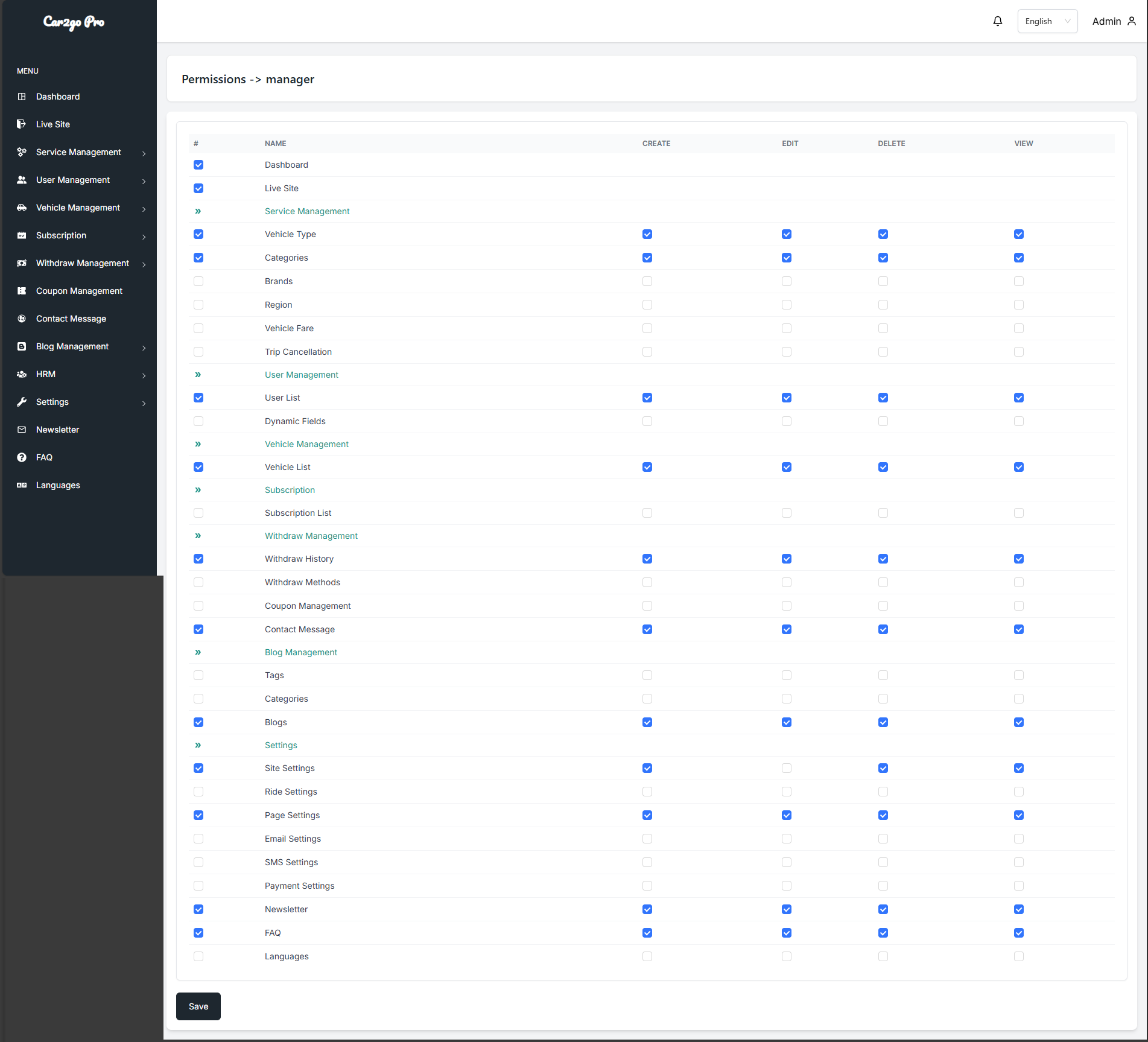Click the Withdraw Management money icon
Viewport: 1148px width, 1042px height.
coord(22,263)
